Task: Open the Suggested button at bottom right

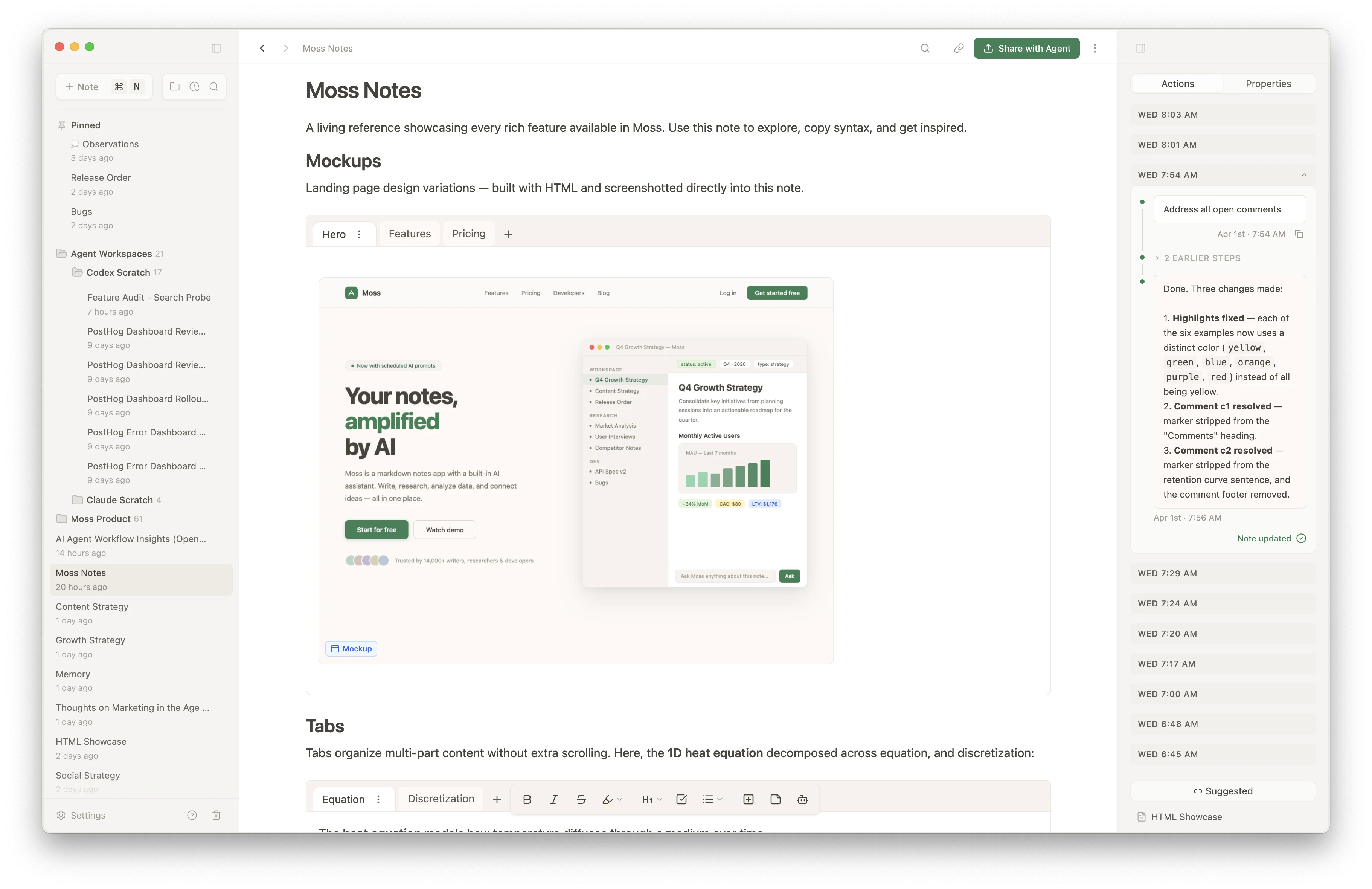Action: 1223,791
